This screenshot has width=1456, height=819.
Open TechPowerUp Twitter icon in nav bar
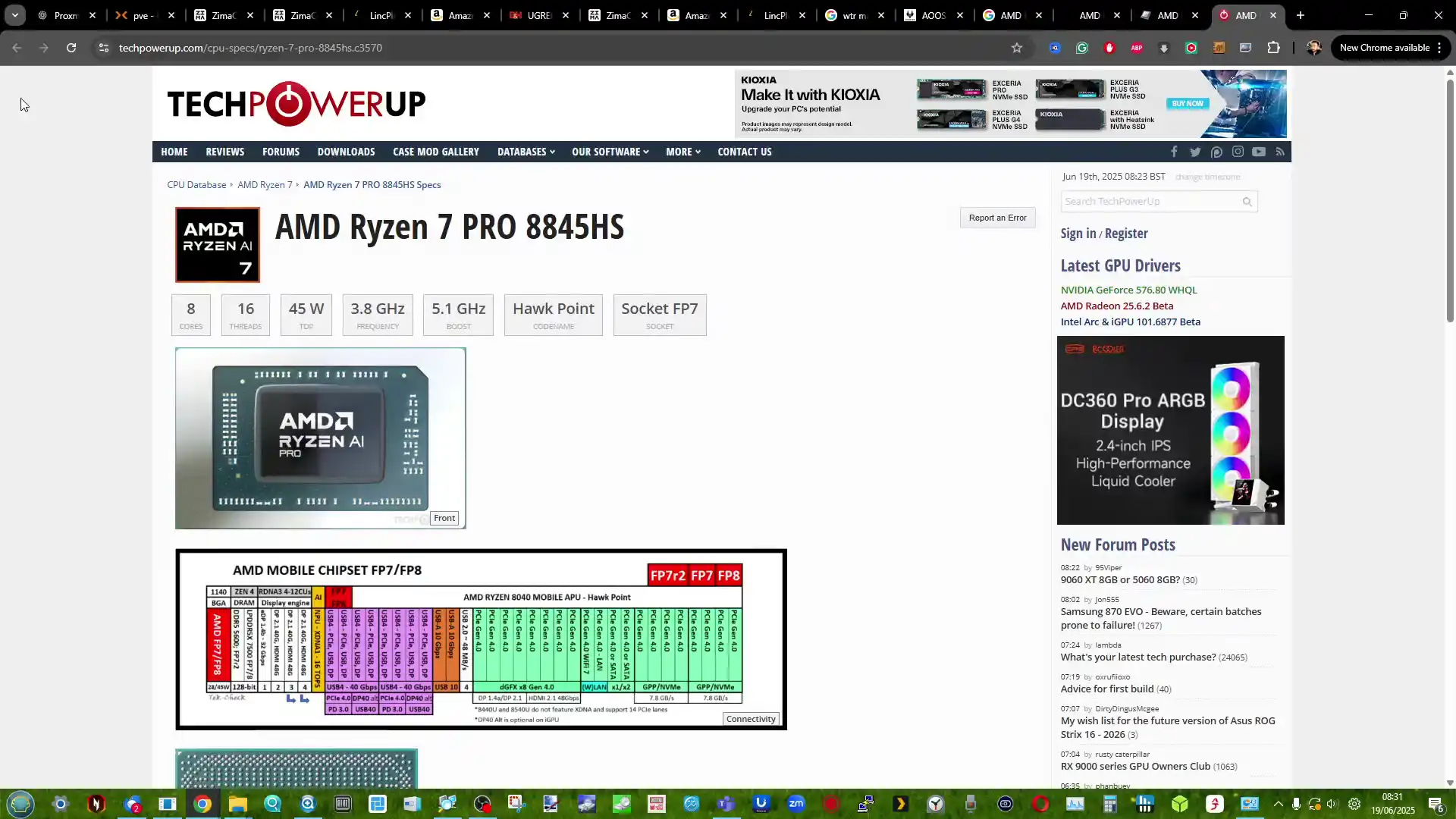[x=1195, y=152]
